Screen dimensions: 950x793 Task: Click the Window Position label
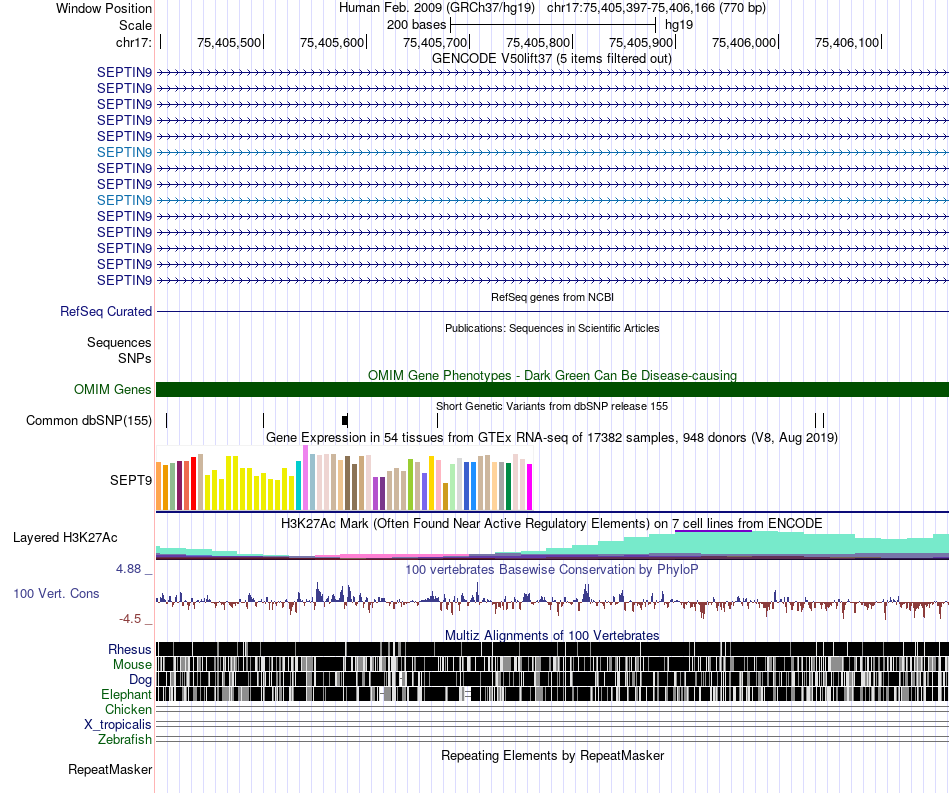[104, 8]
